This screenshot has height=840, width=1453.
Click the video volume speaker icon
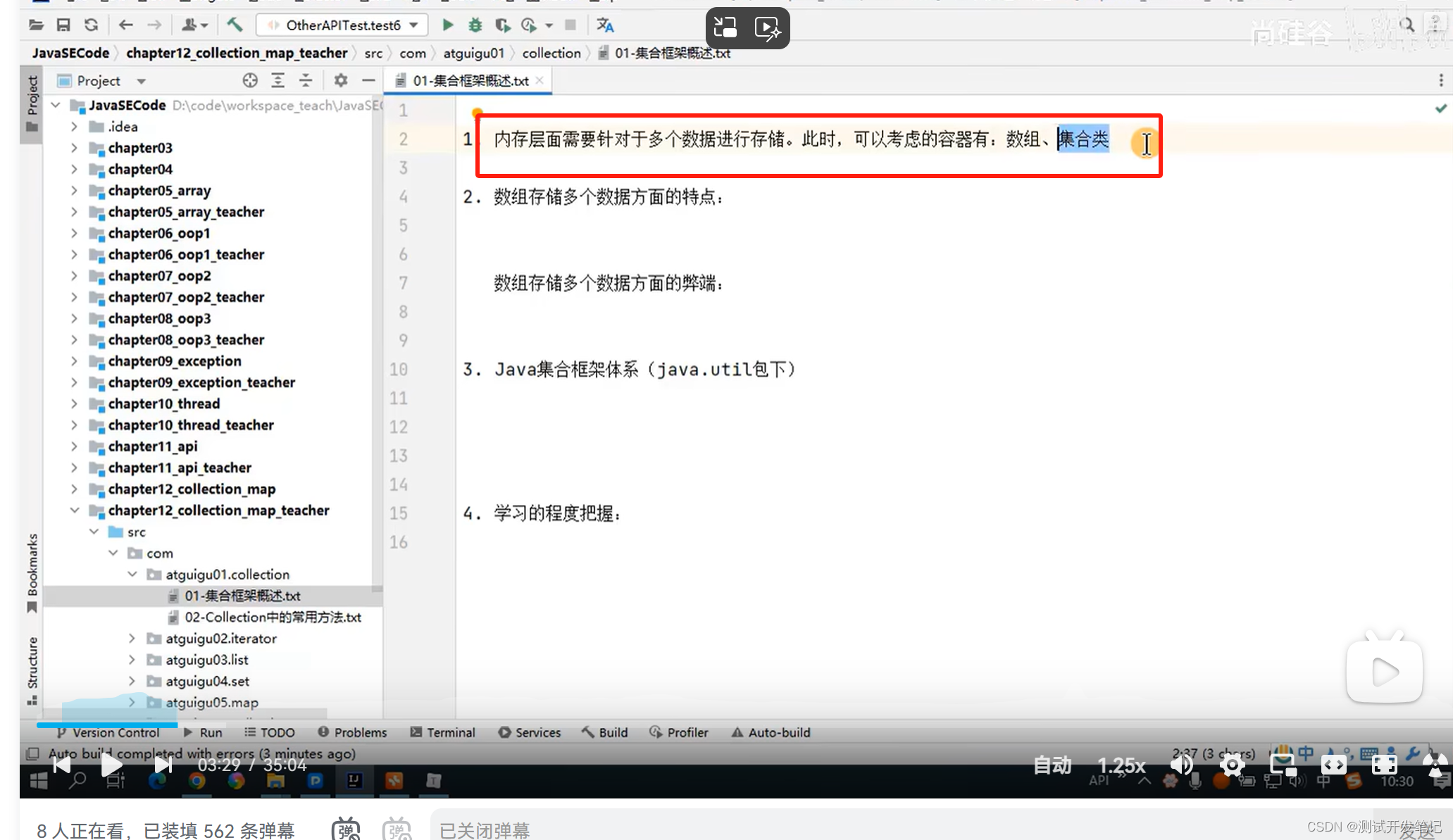click(x=1181, y=765)
